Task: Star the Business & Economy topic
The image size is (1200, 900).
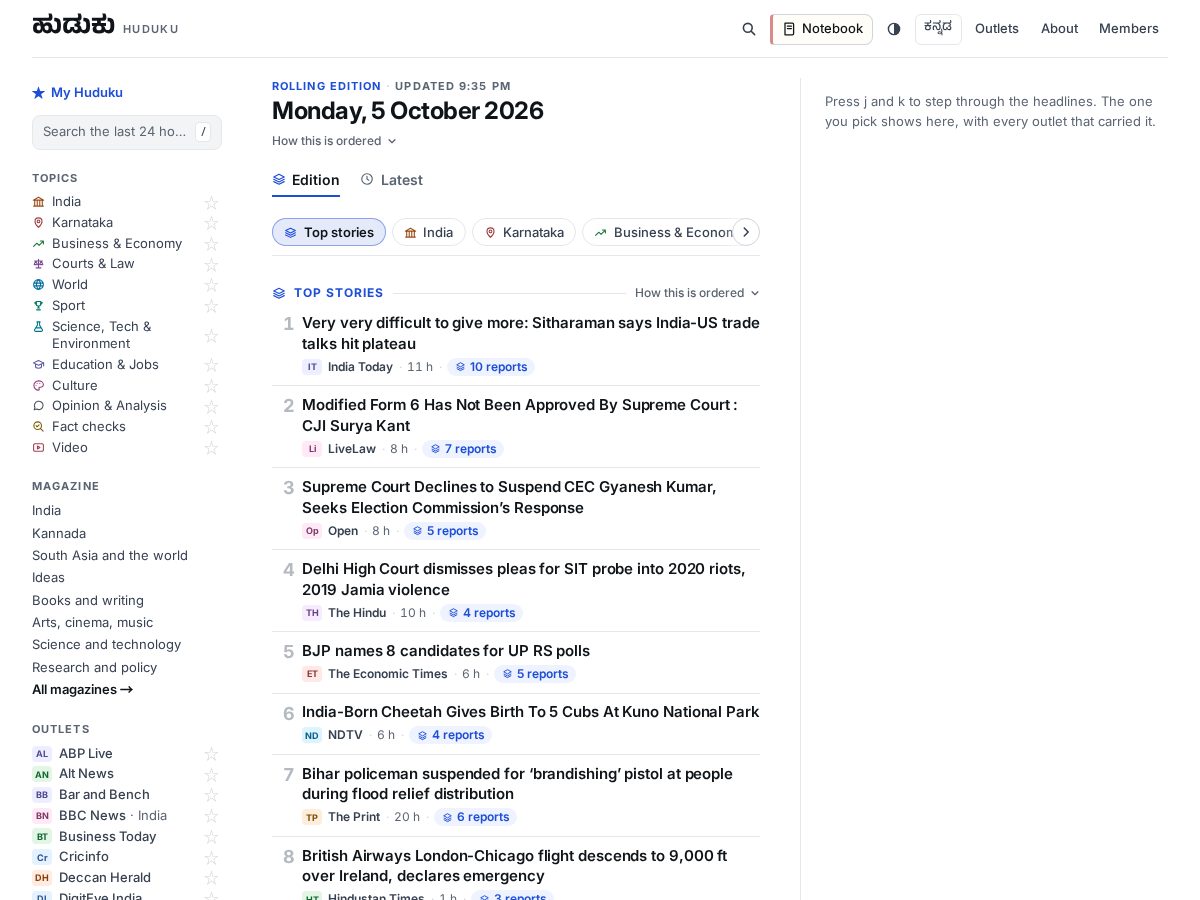Action: pos(211,244)
